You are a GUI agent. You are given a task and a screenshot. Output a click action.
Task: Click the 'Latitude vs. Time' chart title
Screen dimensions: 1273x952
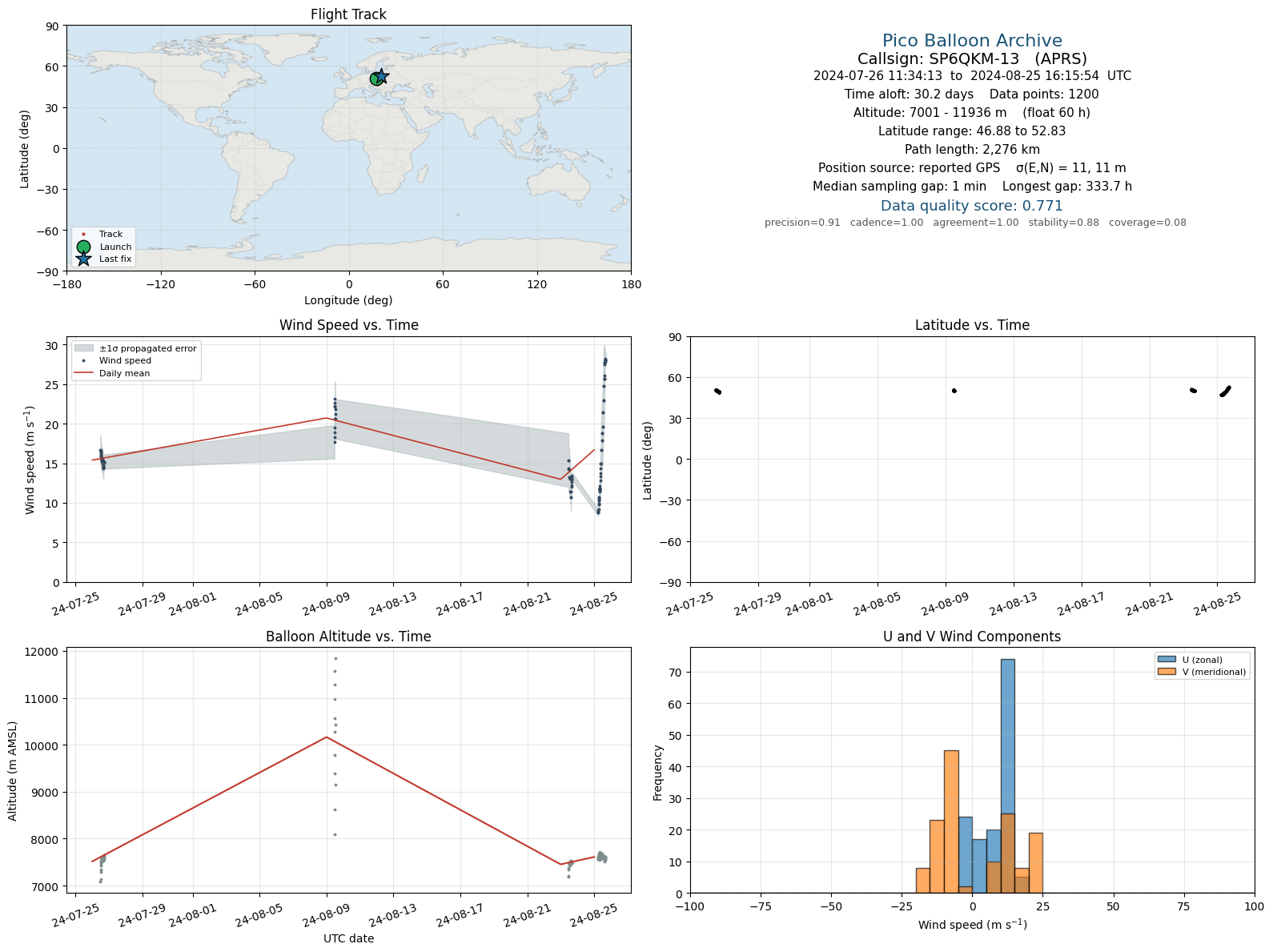click(x=972, y=325)
